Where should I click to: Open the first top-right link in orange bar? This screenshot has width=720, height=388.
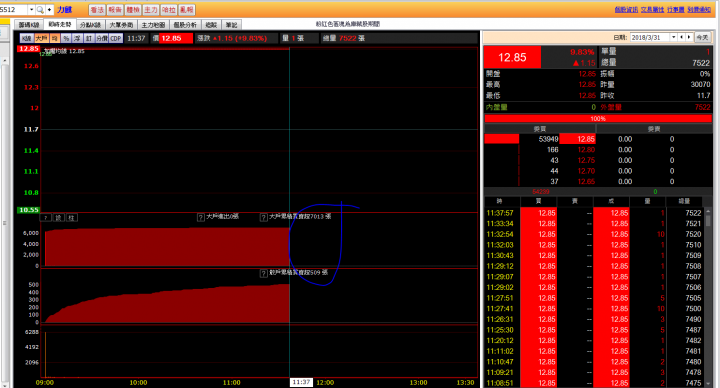coord(626,10)
